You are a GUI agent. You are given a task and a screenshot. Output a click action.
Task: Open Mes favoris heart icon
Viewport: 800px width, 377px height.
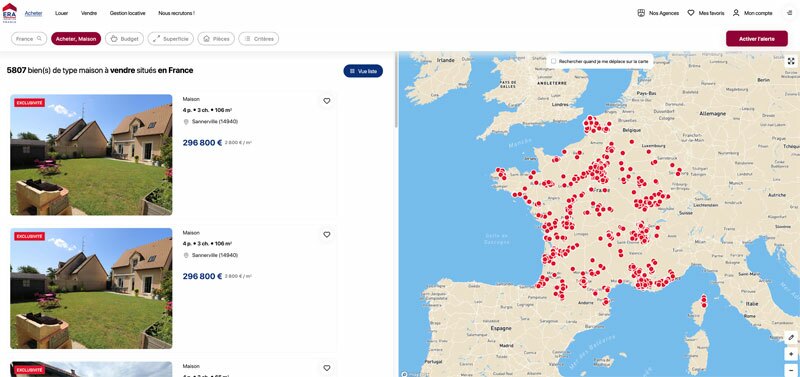tap(691, 13)
